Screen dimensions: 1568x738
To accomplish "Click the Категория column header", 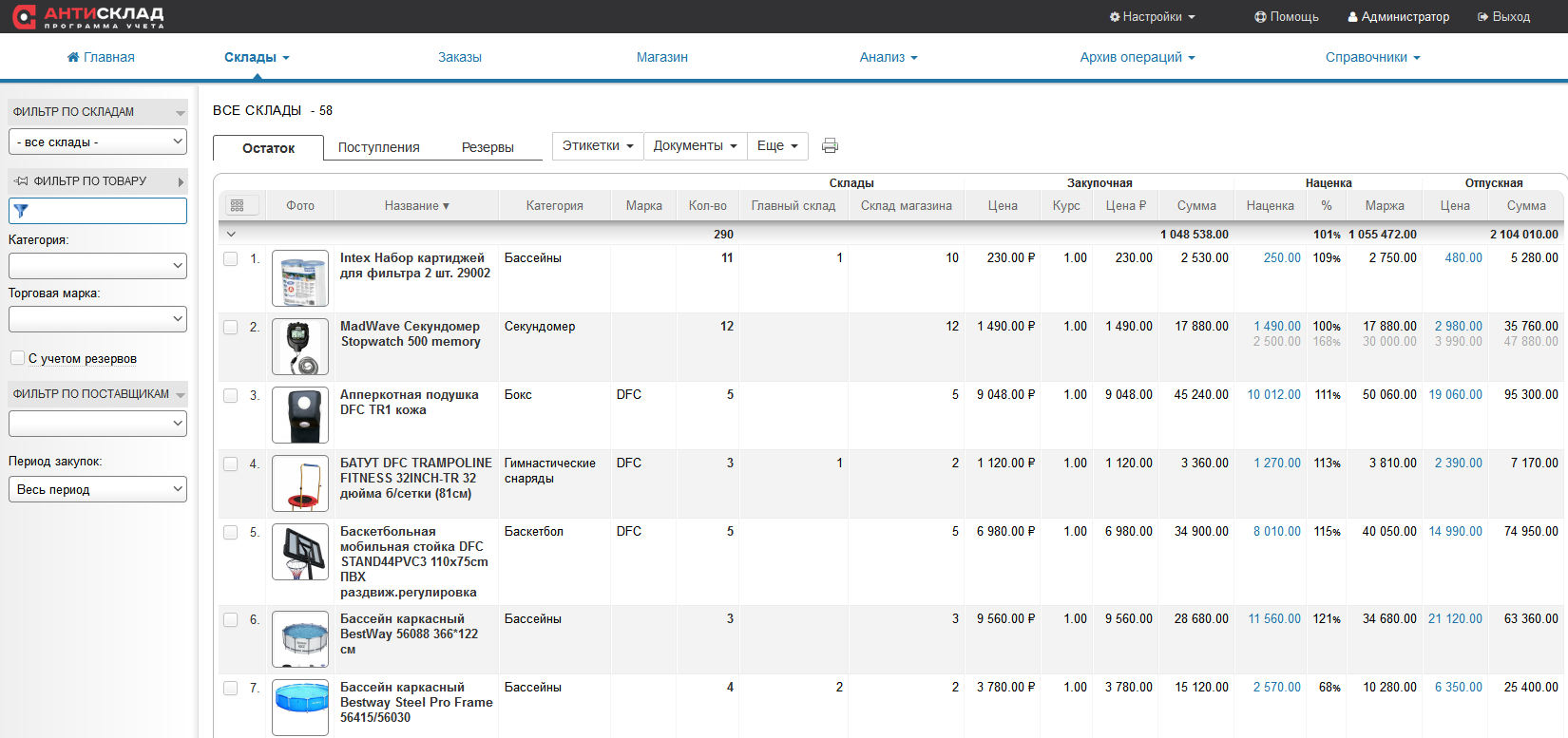I will (555, 205).
